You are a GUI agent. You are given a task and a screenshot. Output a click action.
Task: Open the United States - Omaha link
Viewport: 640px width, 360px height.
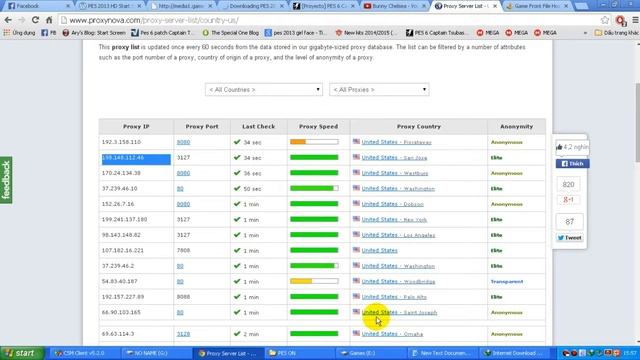[x=392, y=334]
